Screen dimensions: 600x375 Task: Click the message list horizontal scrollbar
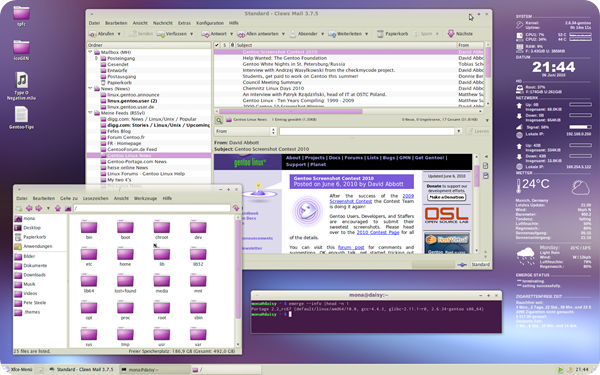pyautogui.click(x=290, y=111)
